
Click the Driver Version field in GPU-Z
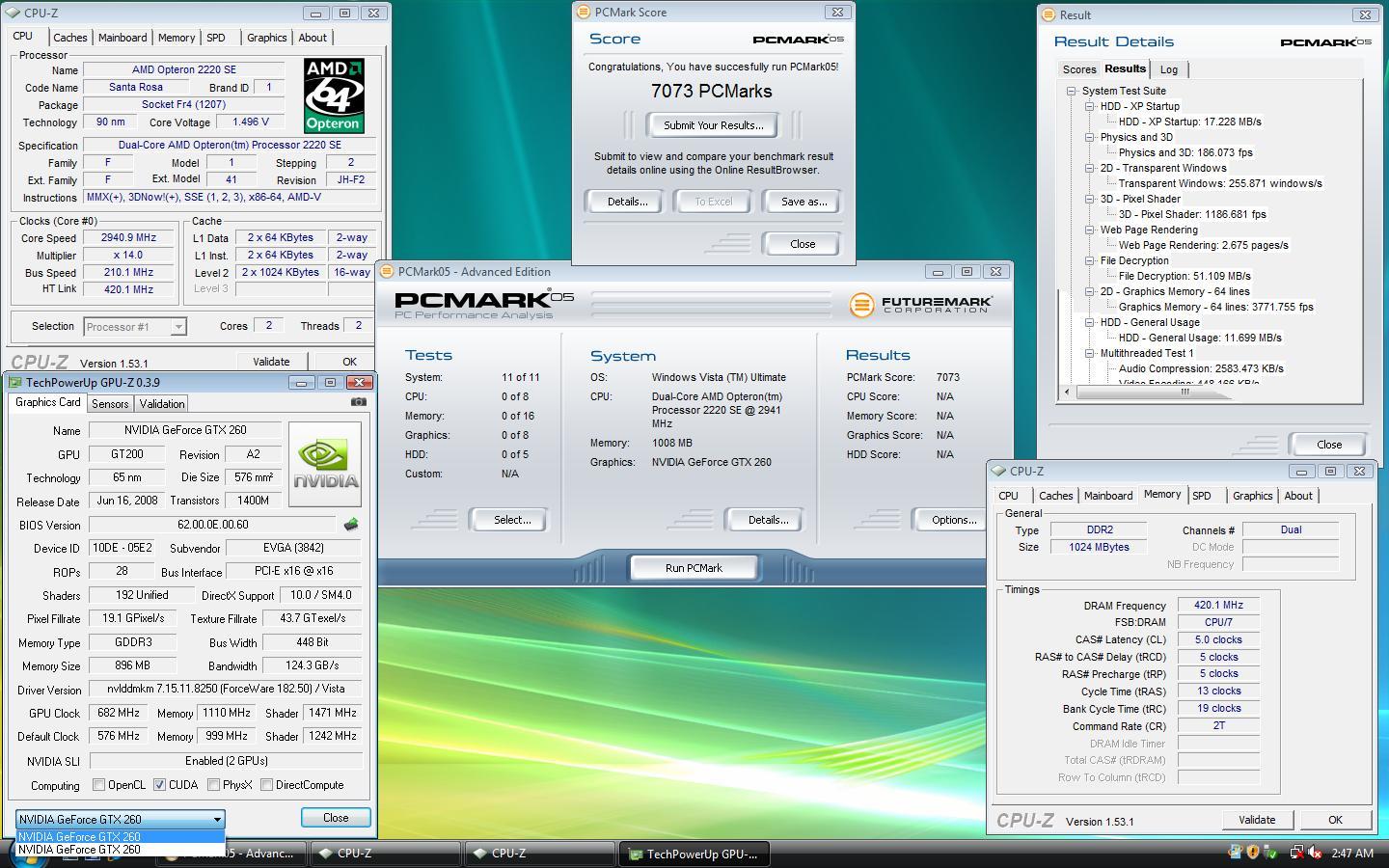point(225,689)
